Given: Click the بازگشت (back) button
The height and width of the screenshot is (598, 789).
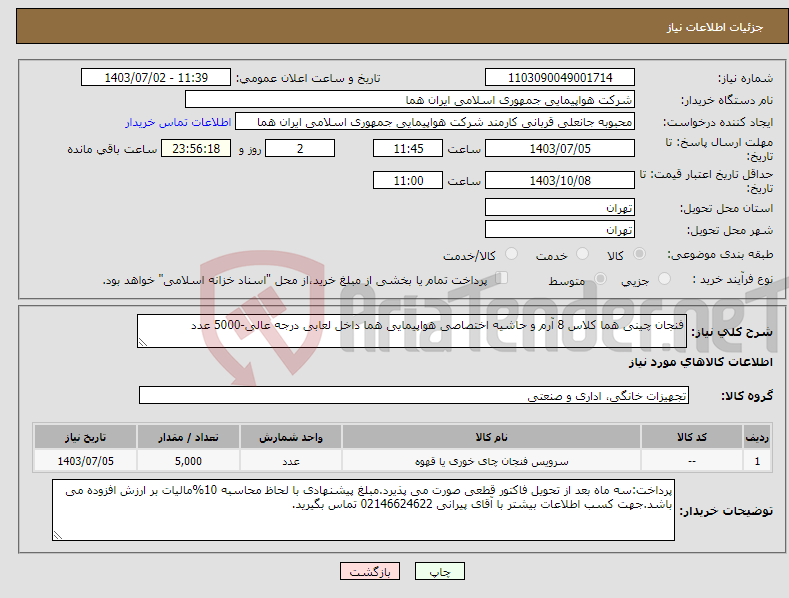Looking at the screenshot, I should [x=370, y=571].
